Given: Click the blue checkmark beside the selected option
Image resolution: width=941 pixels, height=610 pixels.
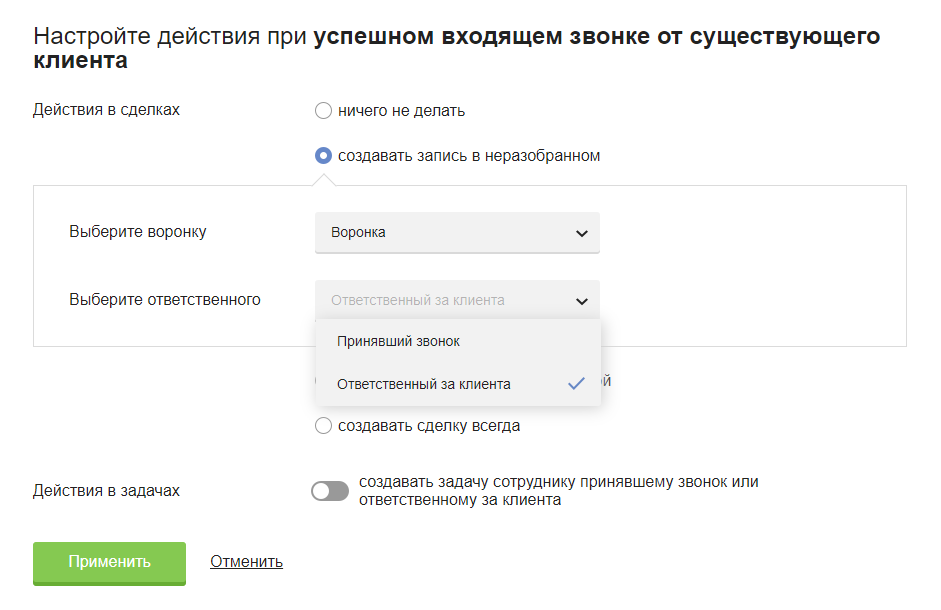Looking at the screenshot, I should pyautogui.click(x=575, y=384).
